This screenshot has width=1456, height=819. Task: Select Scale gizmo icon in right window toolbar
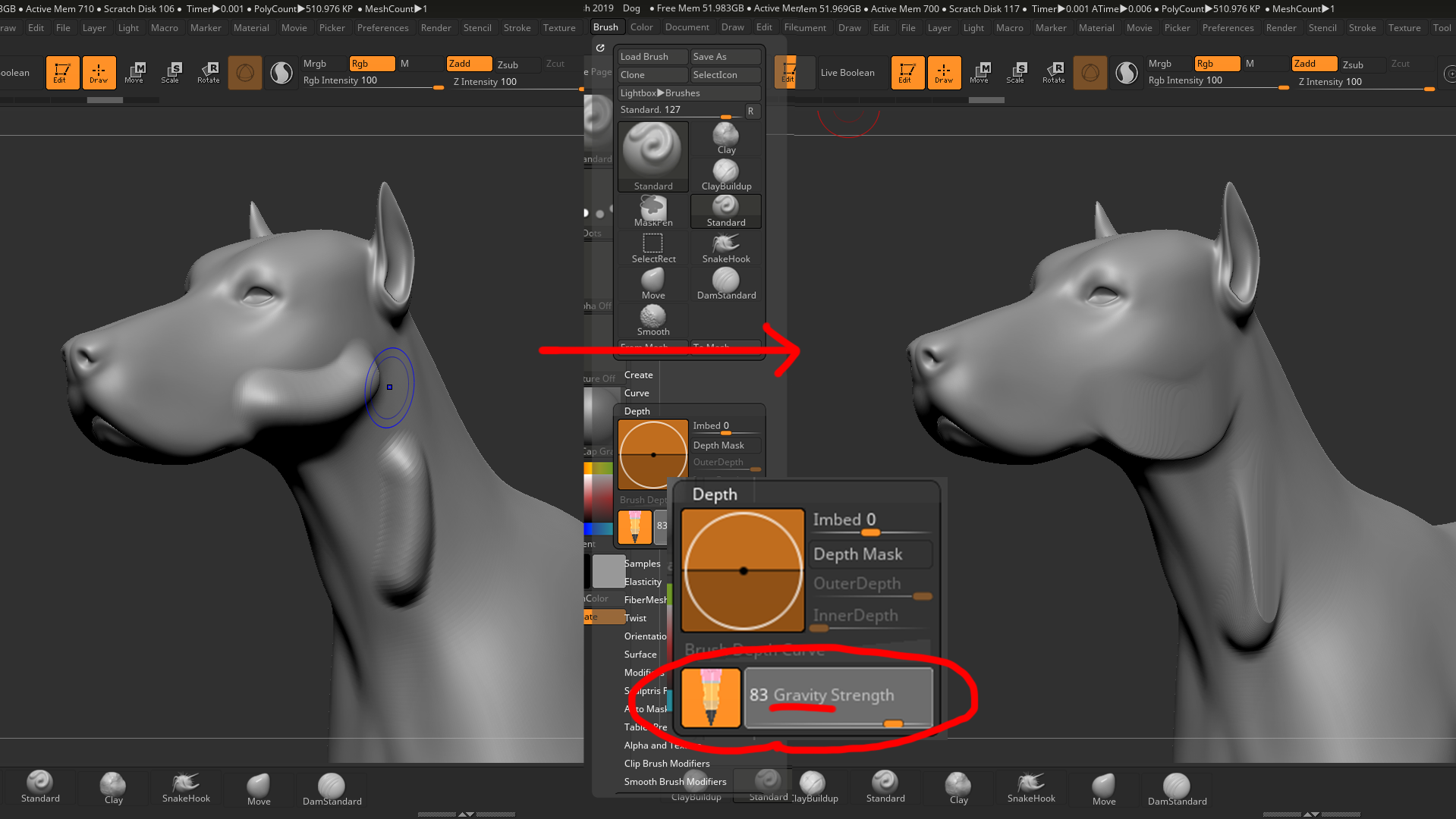(1016, 73)
